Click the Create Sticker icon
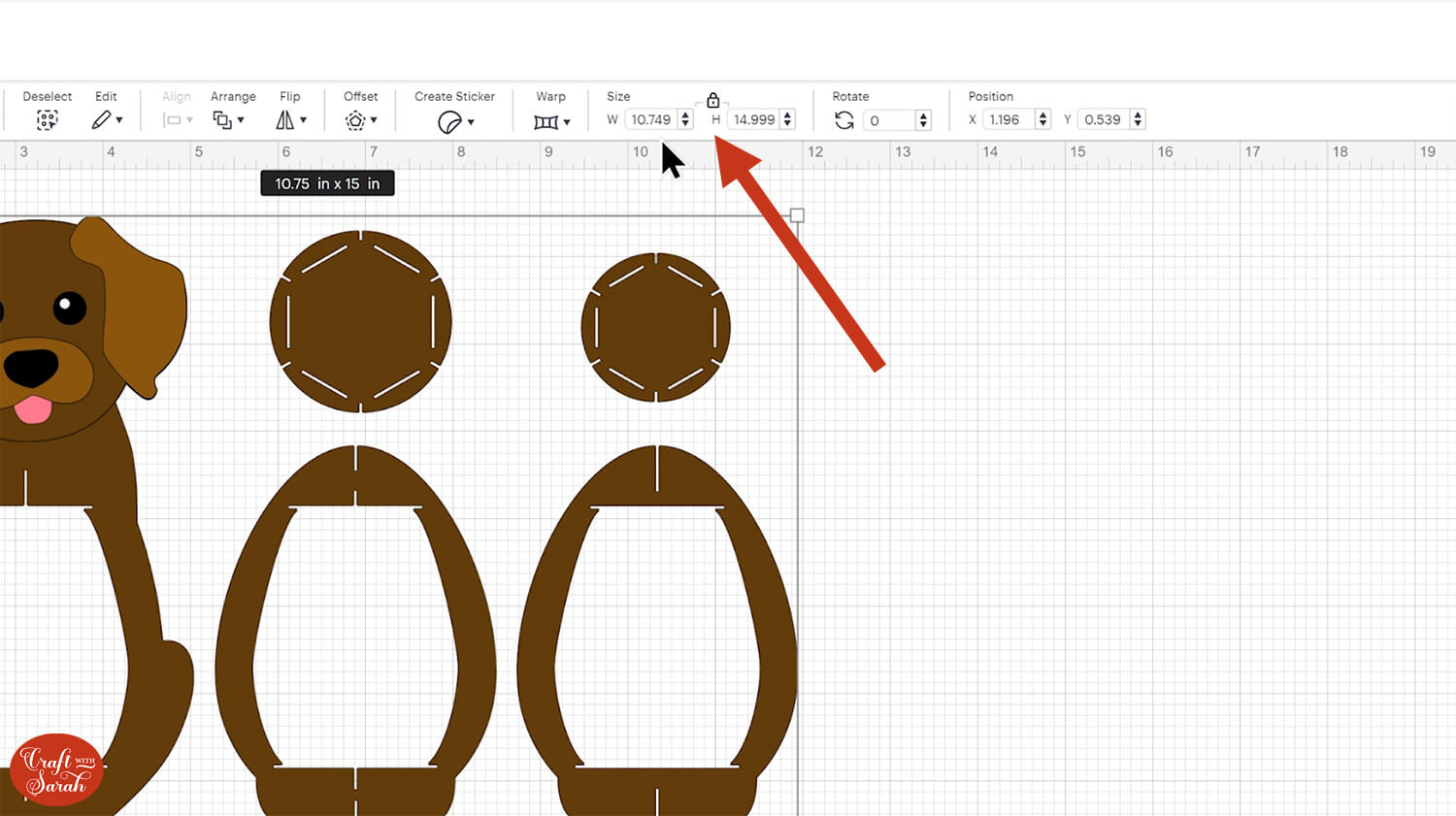The width and height of the screenshot is (1456, 816). 448,121
